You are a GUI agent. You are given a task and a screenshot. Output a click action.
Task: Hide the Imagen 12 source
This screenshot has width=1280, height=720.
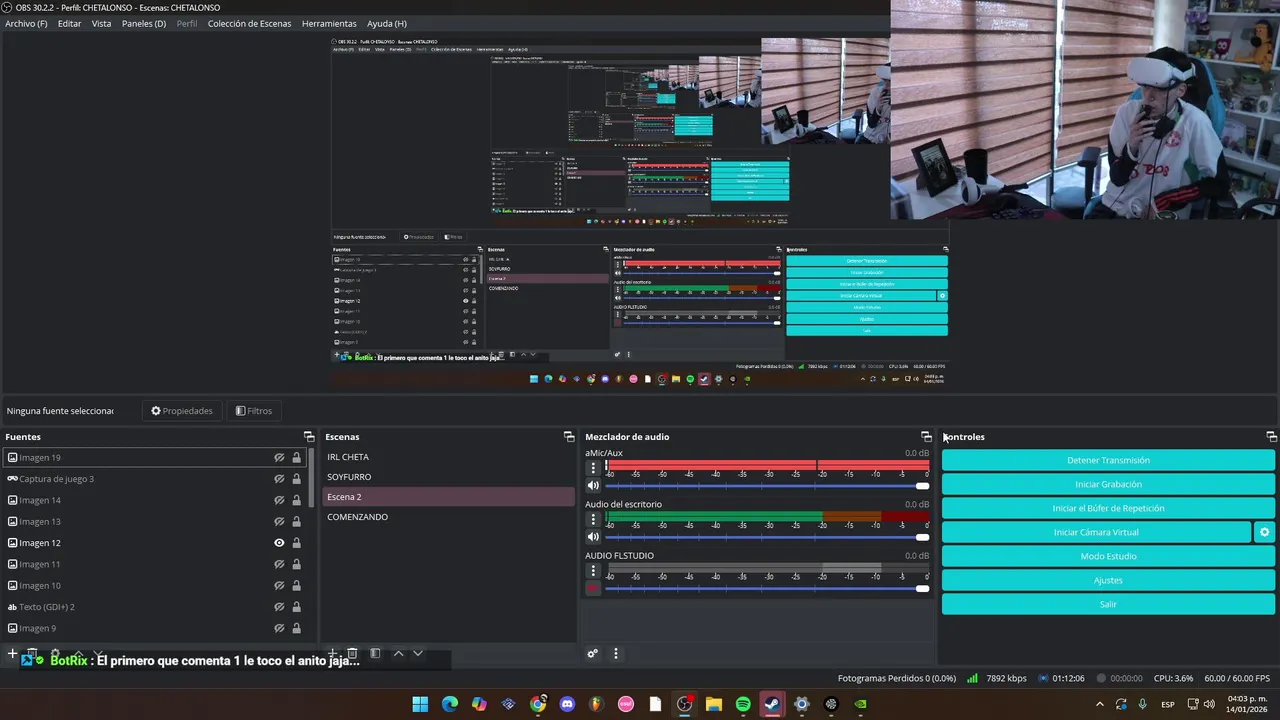279,543
